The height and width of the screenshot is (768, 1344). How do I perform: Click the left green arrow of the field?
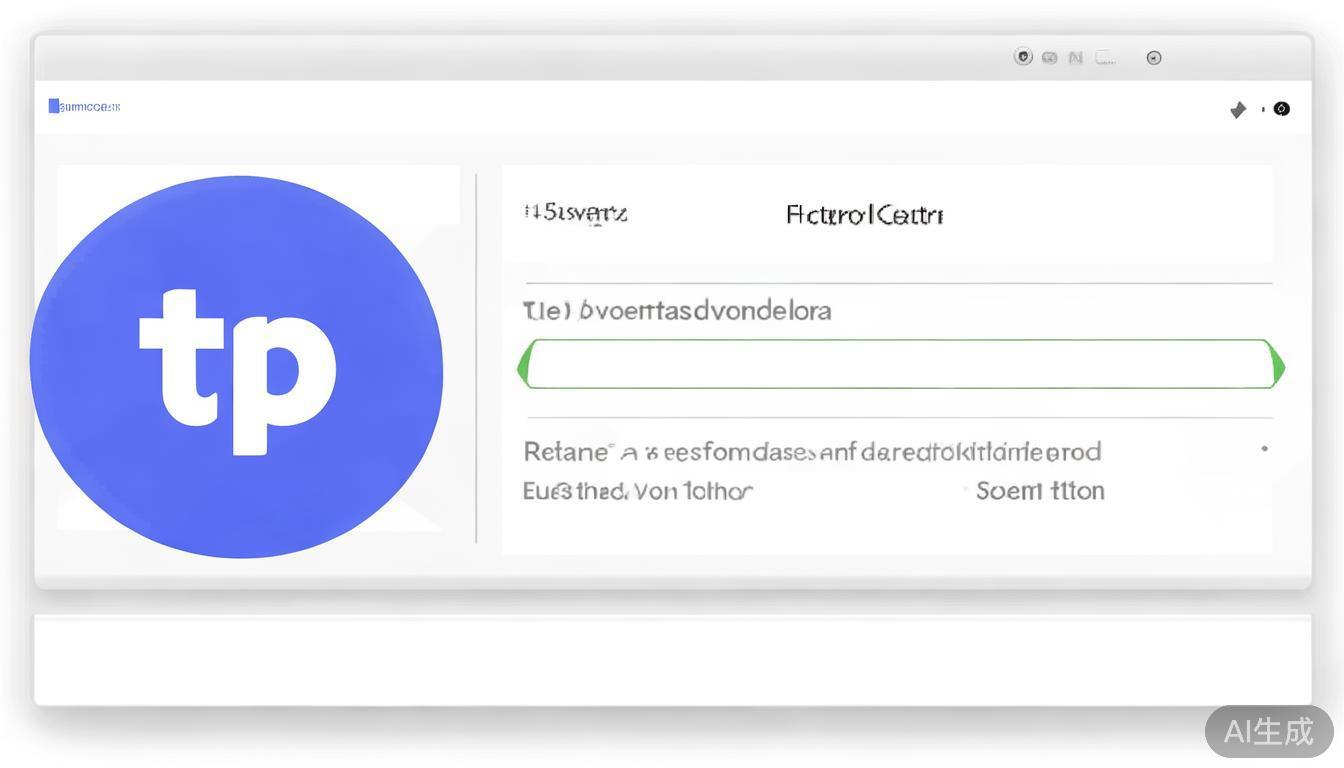522,365
